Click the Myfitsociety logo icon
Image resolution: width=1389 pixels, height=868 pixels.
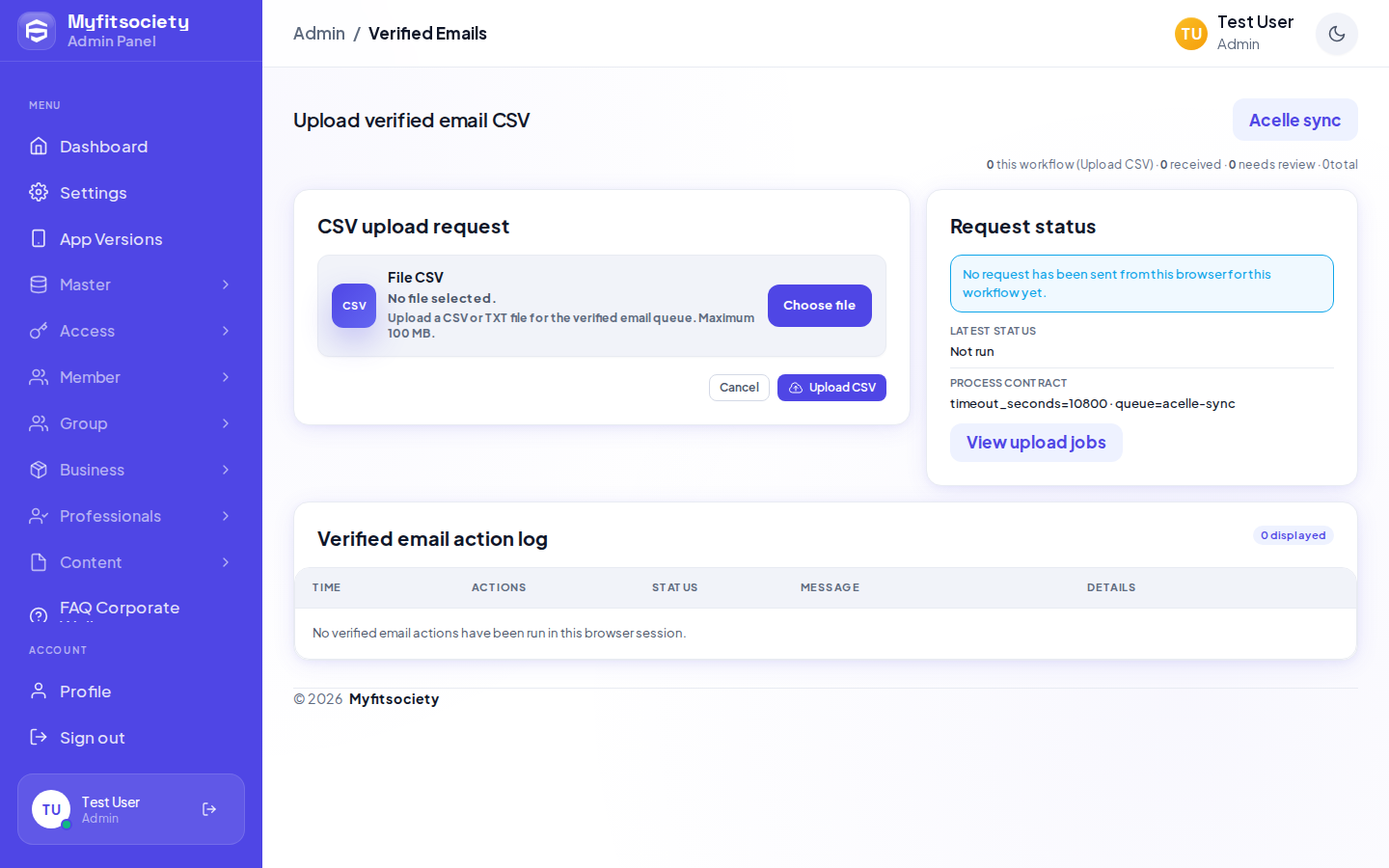[x=37, y=31]
